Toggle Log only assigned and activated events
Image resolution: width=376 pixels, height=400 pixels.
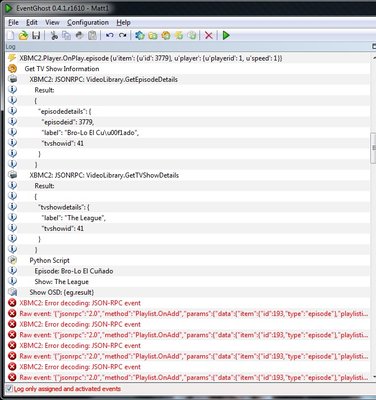point(9,389)
